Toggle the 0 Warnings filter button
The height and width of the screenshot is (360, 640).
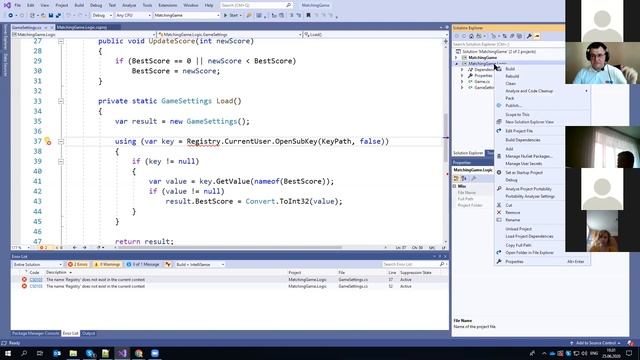107,264
